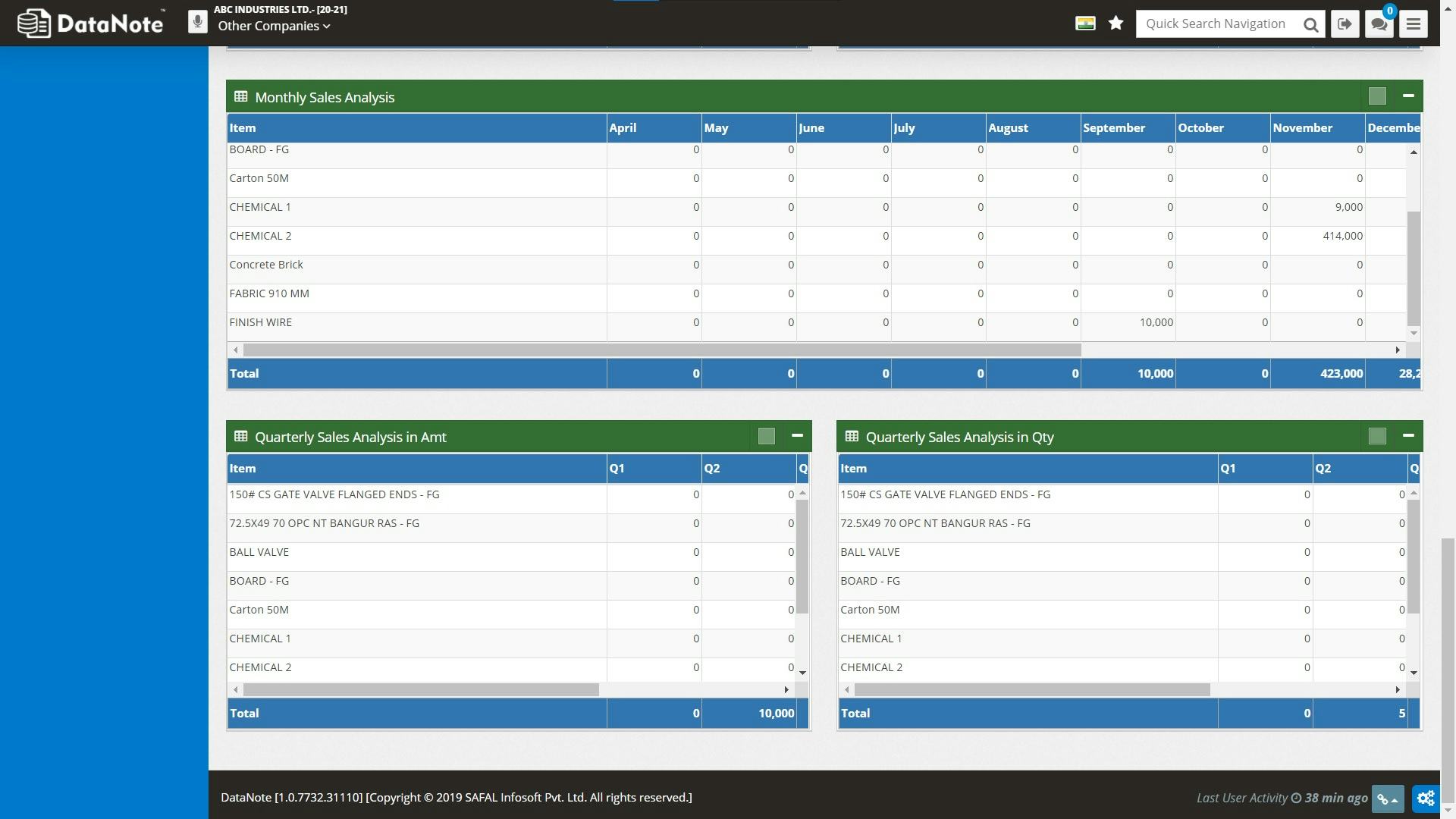Open favorites via the star icon
The height and width of the screenshot is (819, 1456).
(x=1116, y=24)
